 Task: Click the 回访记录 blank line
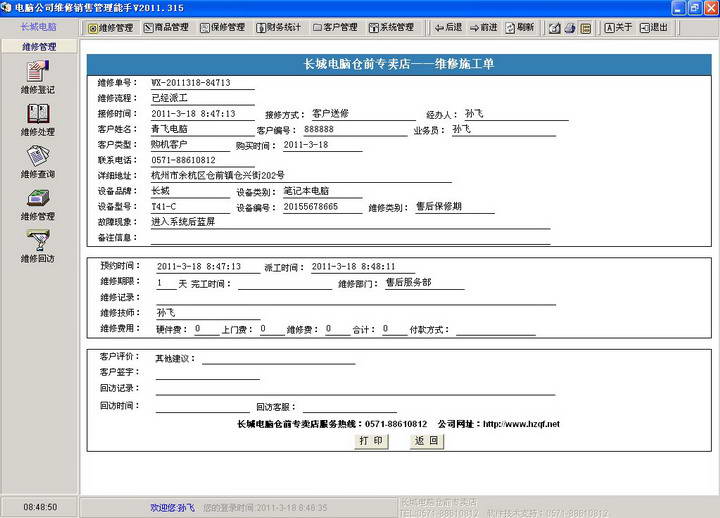click(355, 389)
